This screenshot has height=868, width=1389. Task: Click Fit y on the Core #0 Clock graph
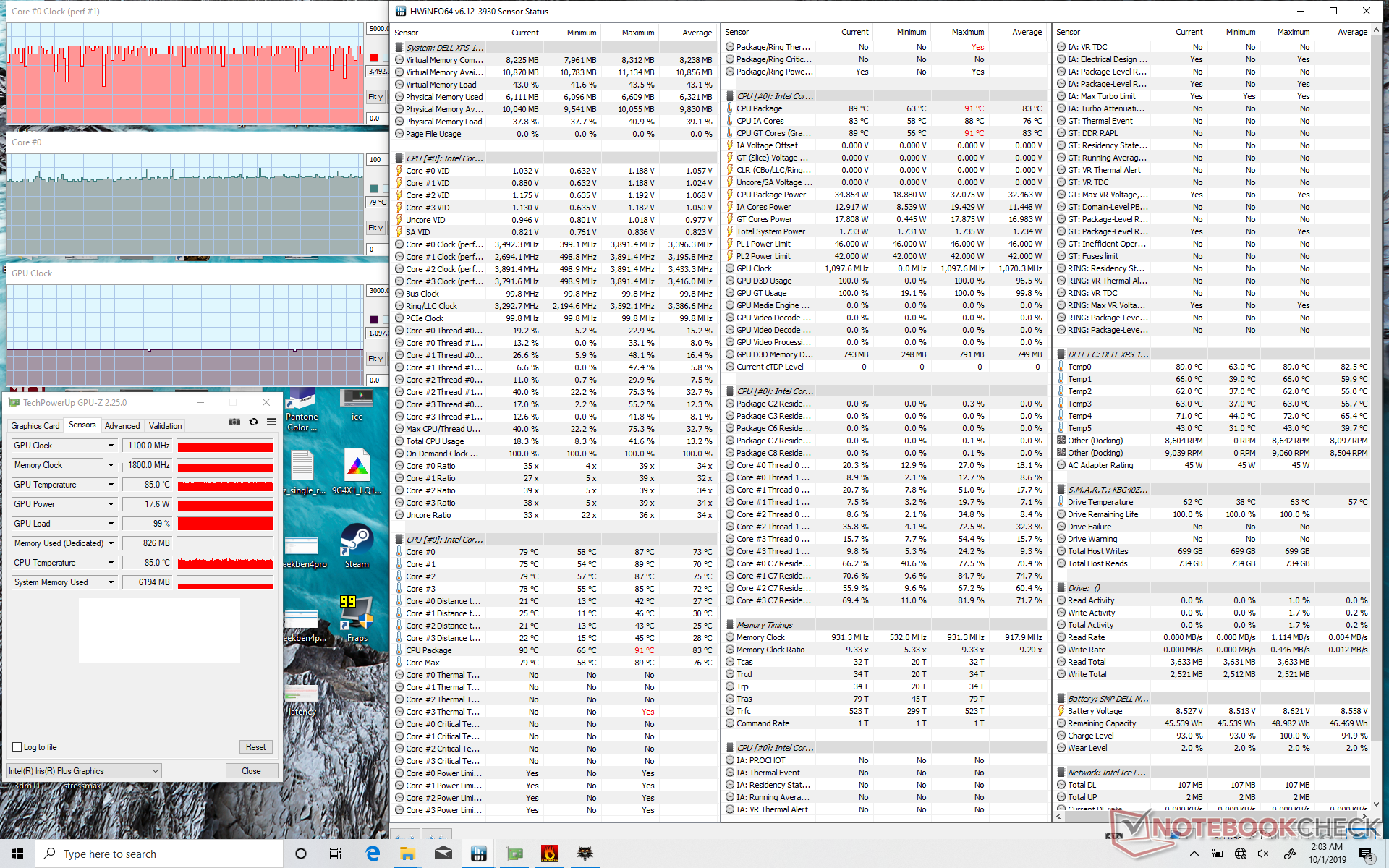tap(375, 97)
